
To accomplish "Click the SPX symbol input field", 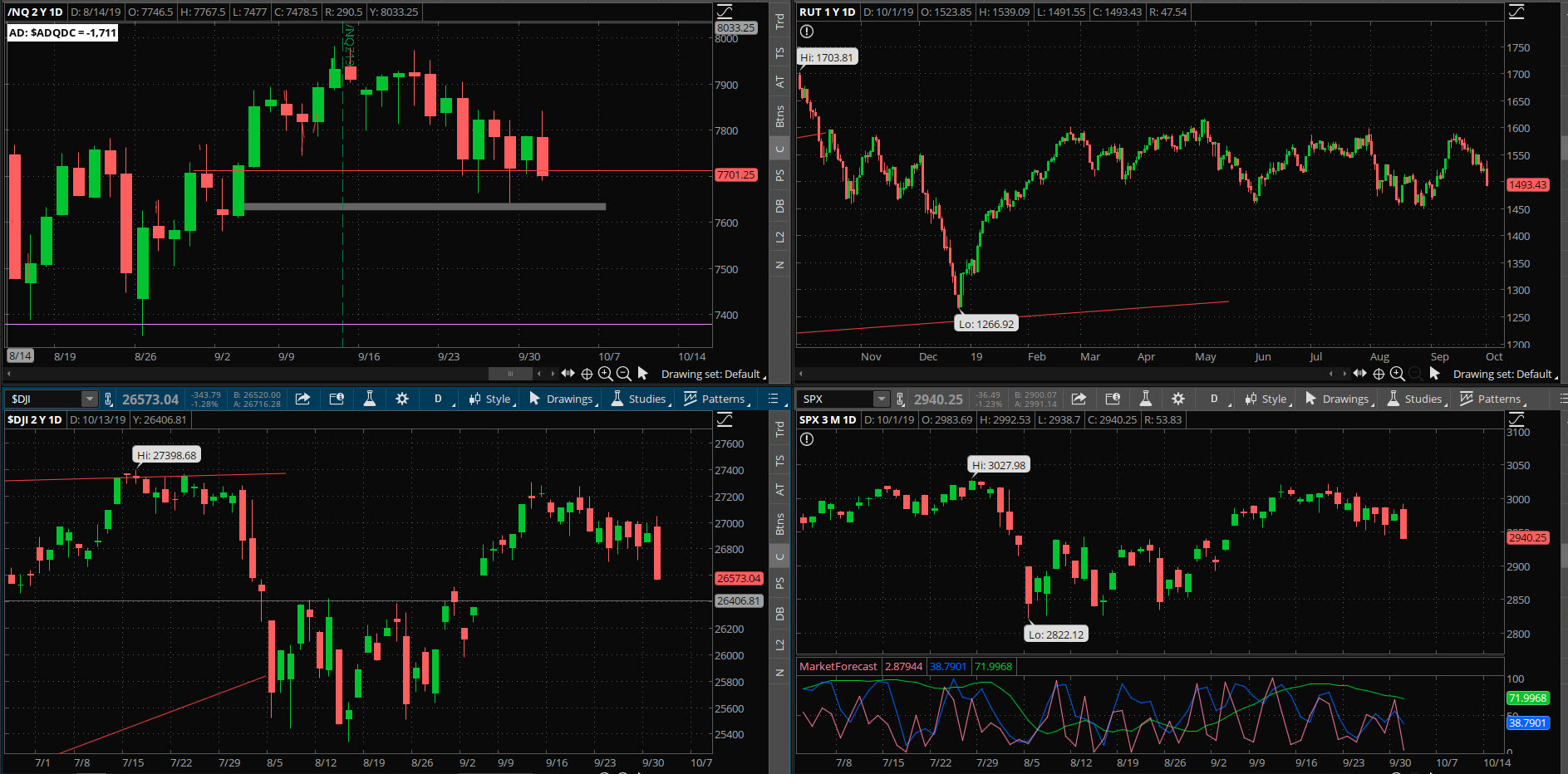I will click(x=836, y=399).
